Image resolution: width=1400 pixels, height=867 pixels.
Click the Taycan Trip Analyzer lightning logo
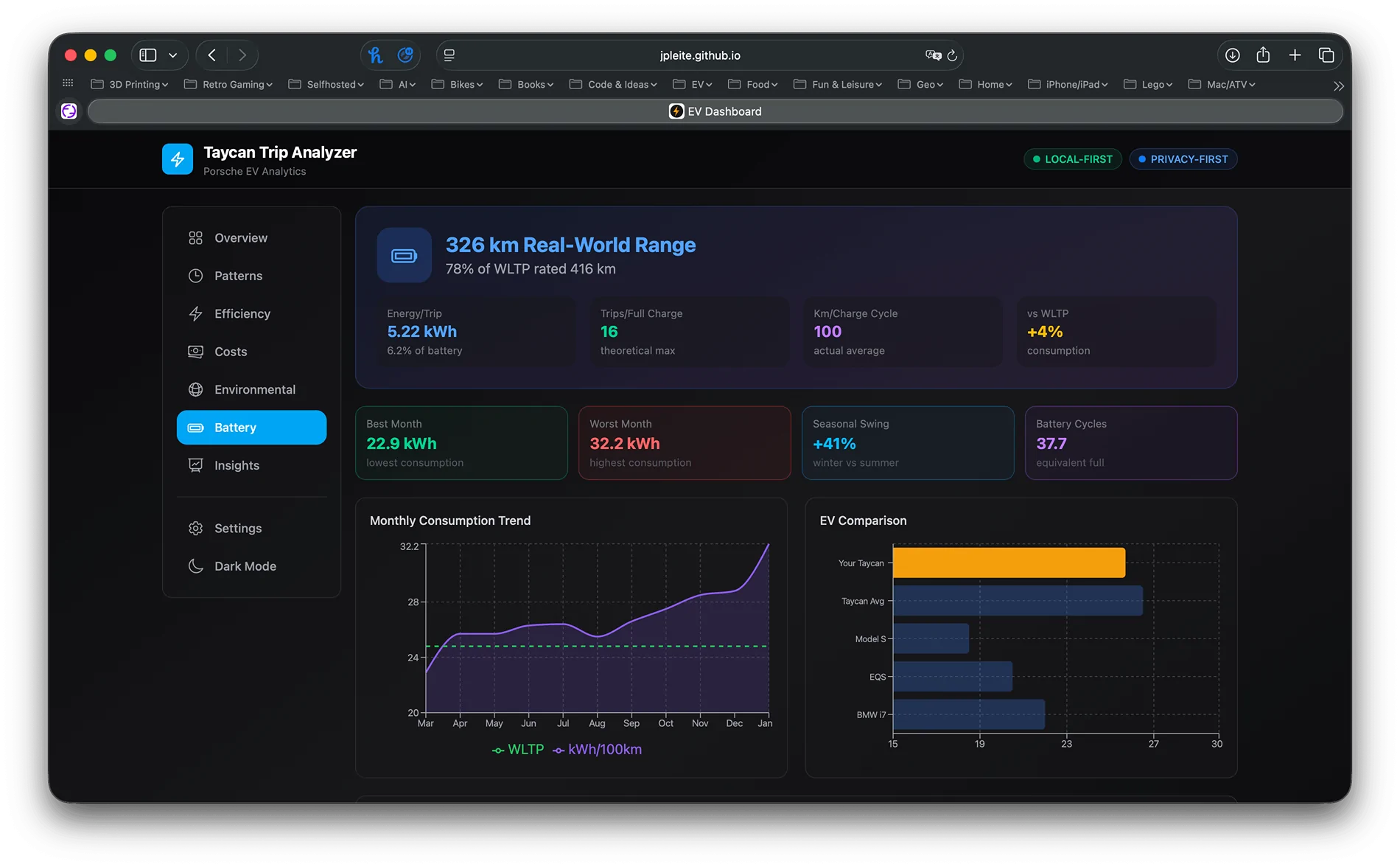178,159
